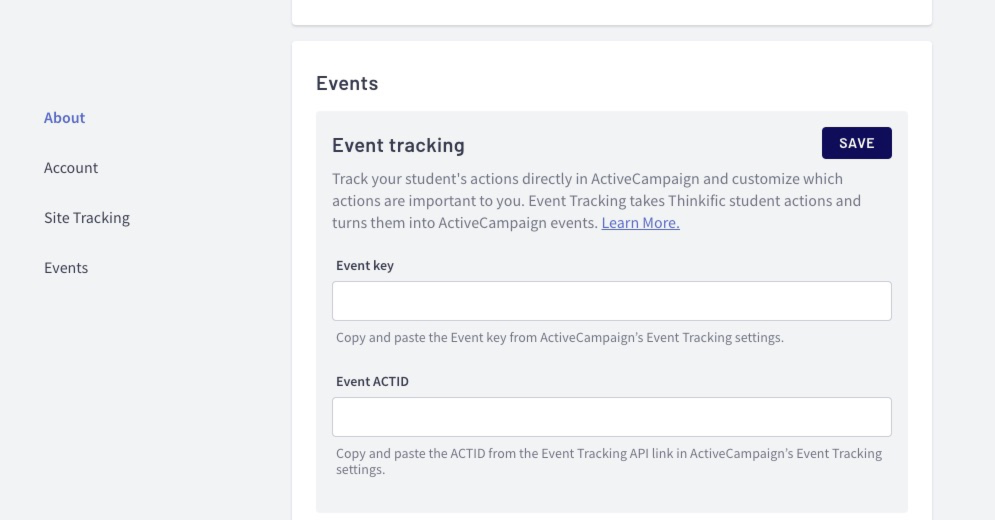Open the About section in sidebar

[x=64, y=117]
